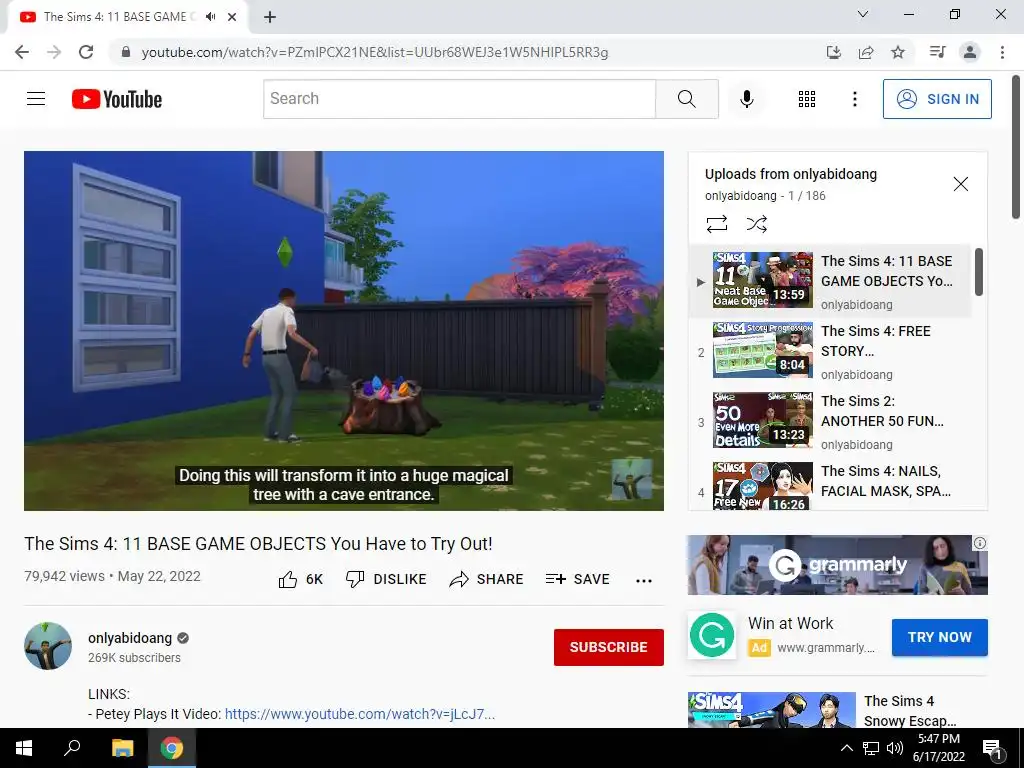
Task: Open the onlyabidoang channel name link
Action: [130, 638]
